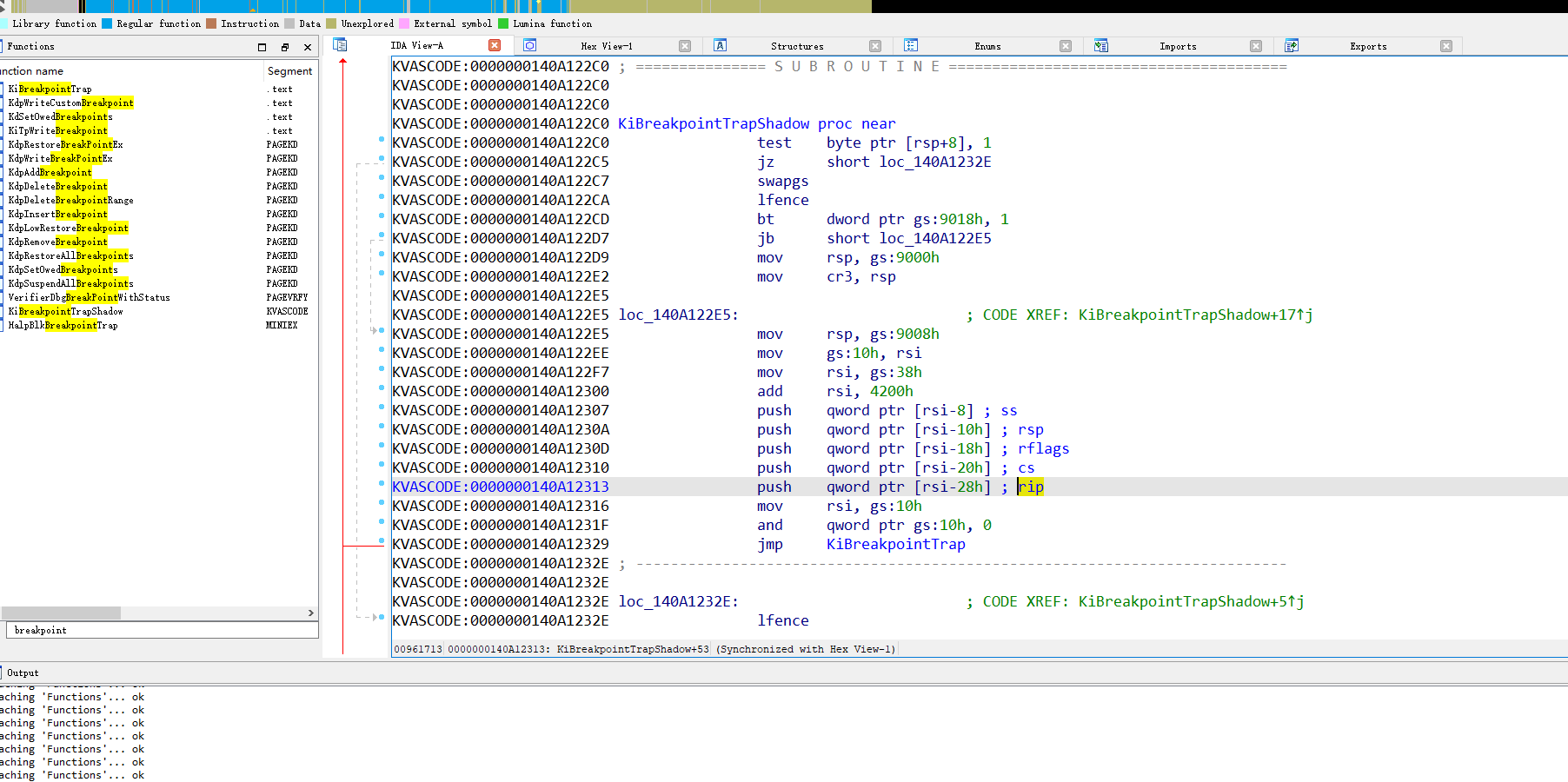This screenshot has width=1568, height=782.
Task: Click the breakpoint filter input field
Action: (x=162, y=630)
